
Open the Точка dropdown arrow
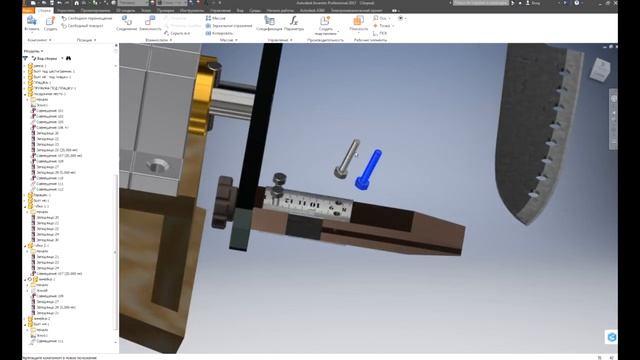click(x=393, y=26)
